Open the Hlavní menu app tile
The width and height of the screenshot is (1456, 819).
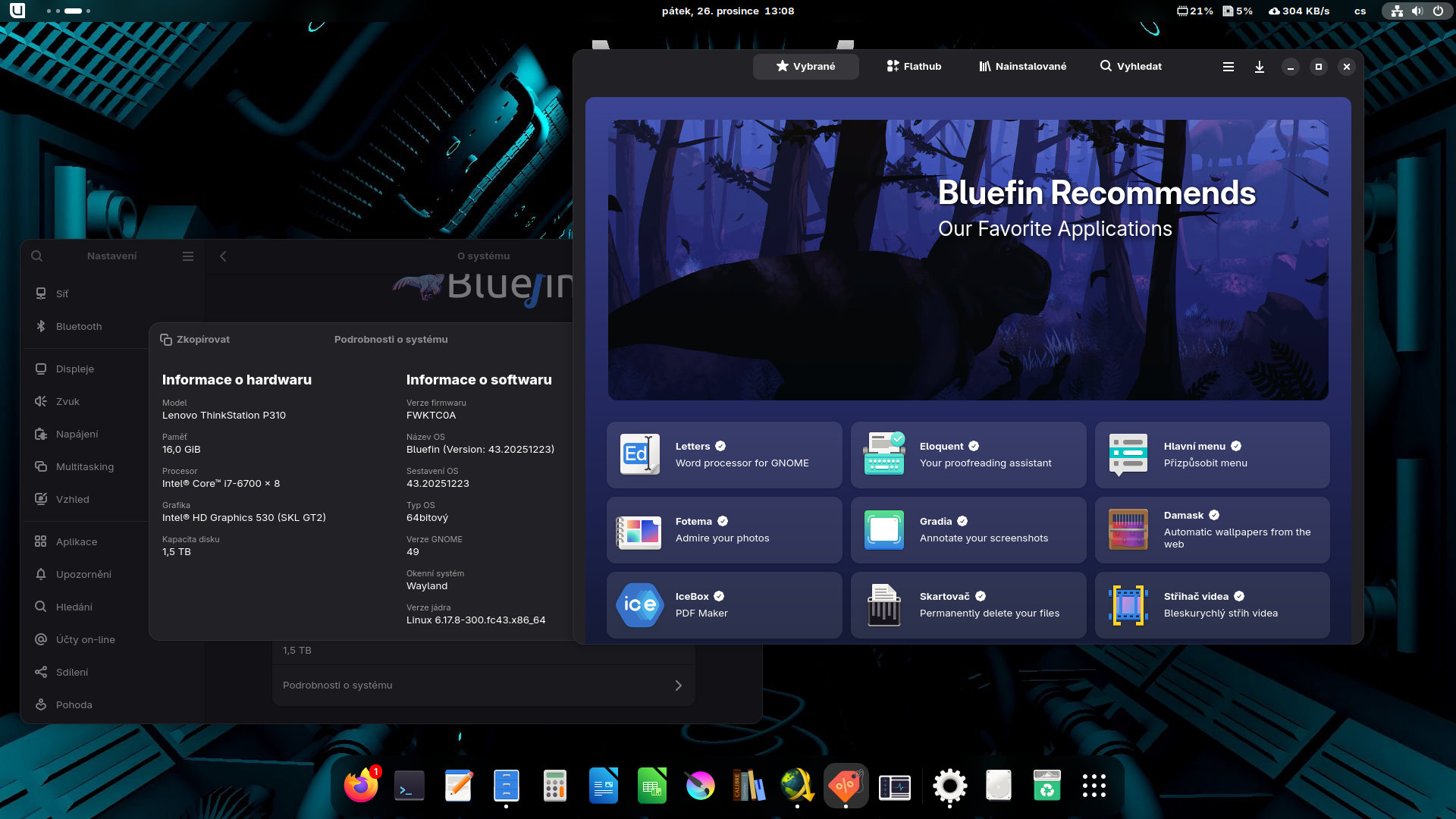pyautogui.click(x=1212, y=454)
